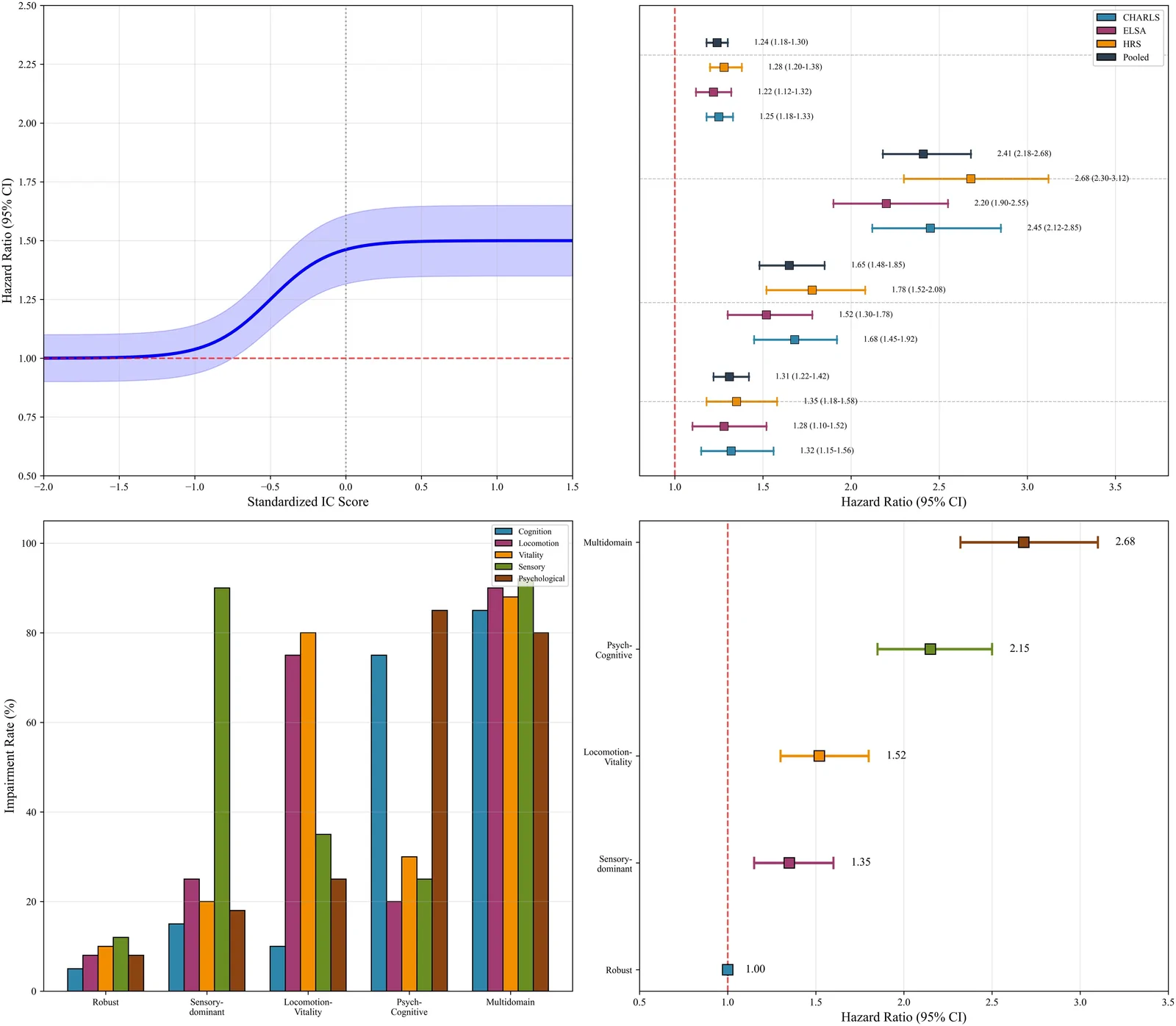Screen dimensions: 1176x1026
Task: Click the Locomotion-Vitality orange marker in forest plot
Action: coord(820,756)
